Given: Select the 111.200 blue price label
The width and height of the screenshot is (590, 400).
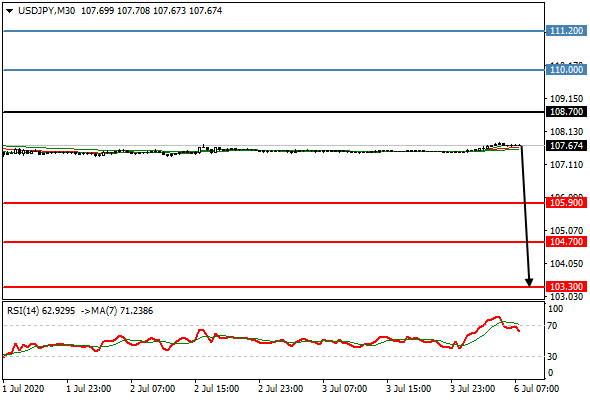Looking at the screenshot, I should pos(566,31).
